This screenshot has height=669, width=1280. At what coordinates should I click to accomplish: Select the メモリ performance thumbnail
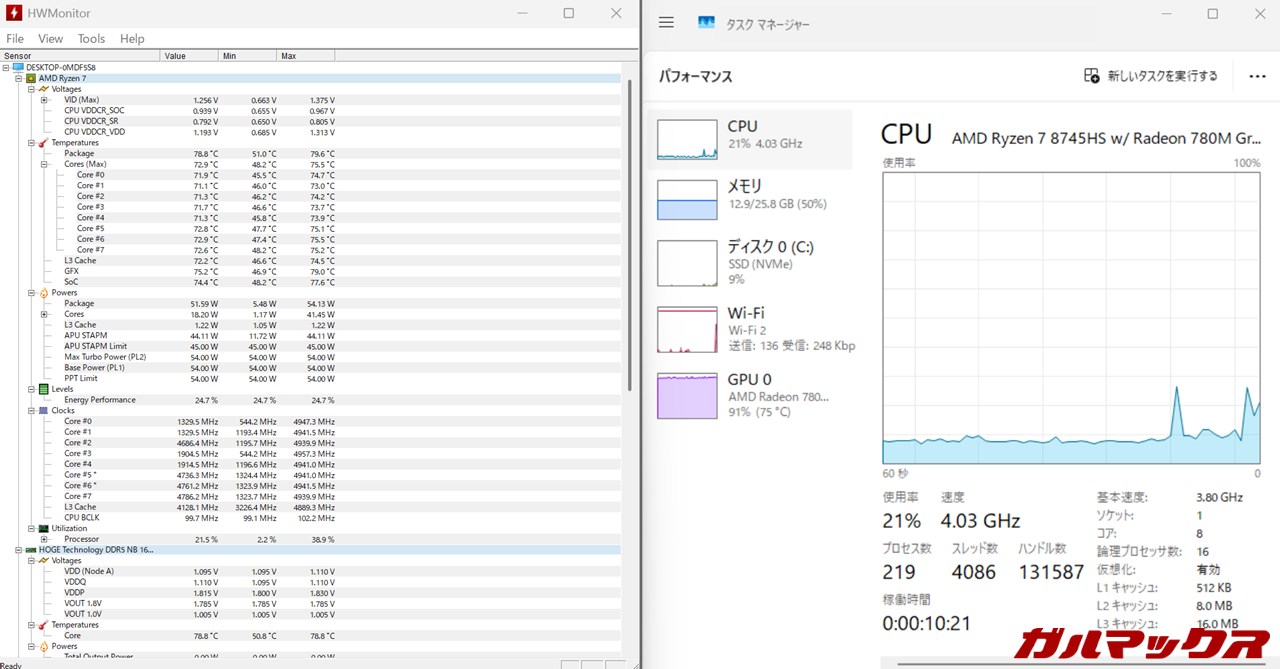point(687,200)
